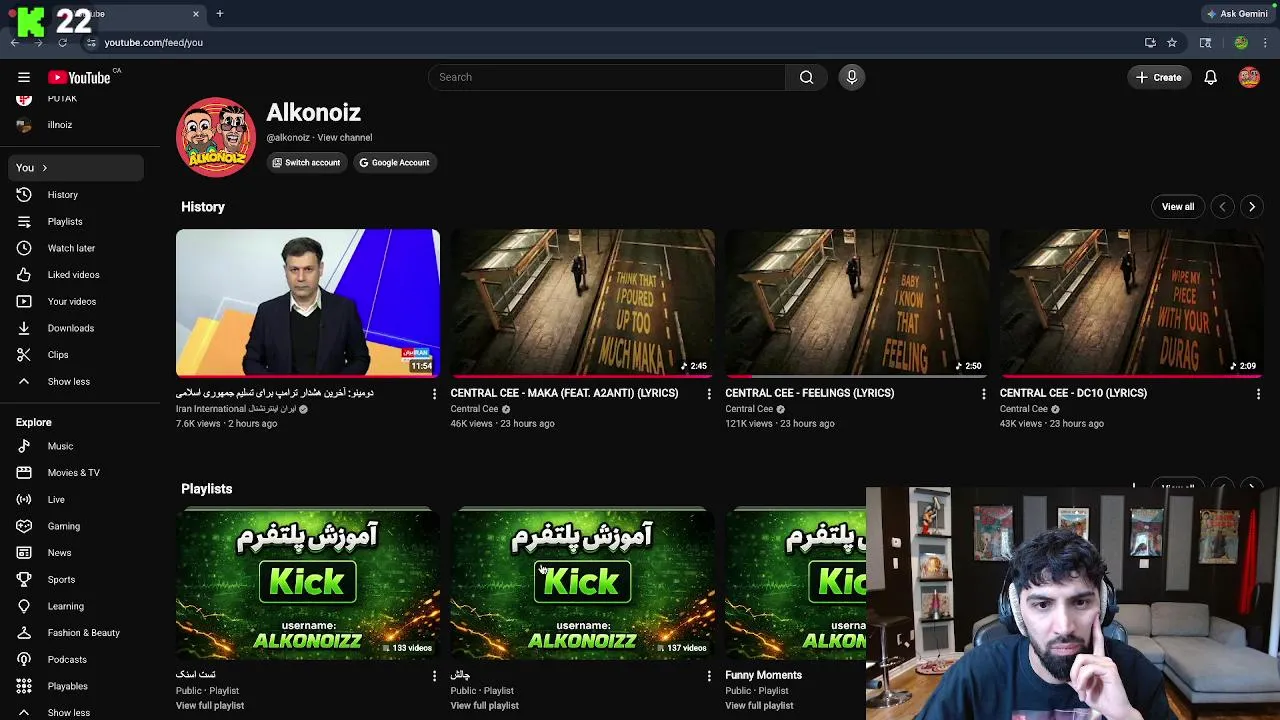1280x720 pixels.
Task: Open View full playlist under 133 videos playlist
Action: (x=210, y=706)
